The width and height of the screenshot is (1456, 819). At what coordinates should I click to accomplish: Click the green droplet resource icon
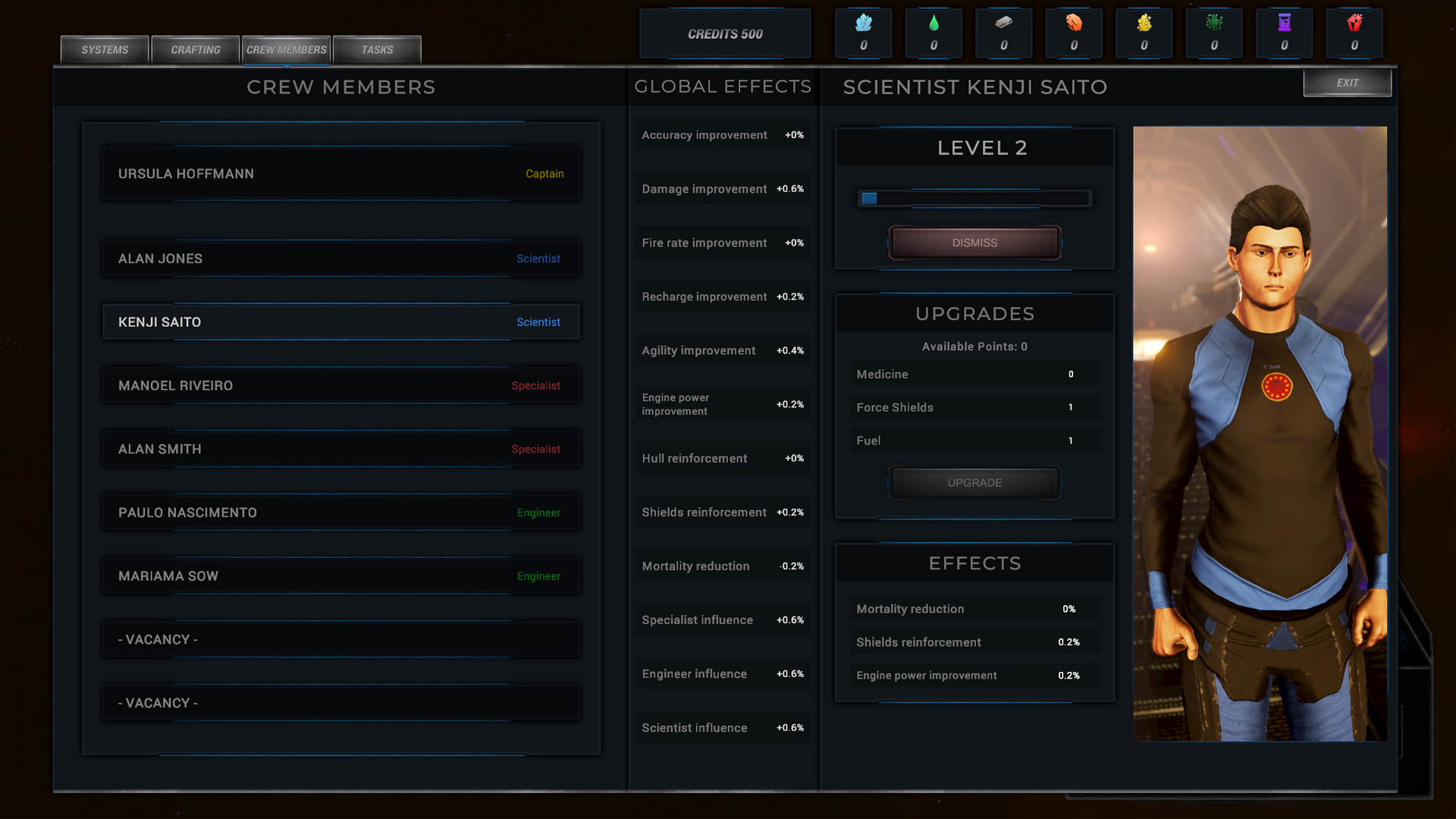pyautogui.click(x=934, y=23)
